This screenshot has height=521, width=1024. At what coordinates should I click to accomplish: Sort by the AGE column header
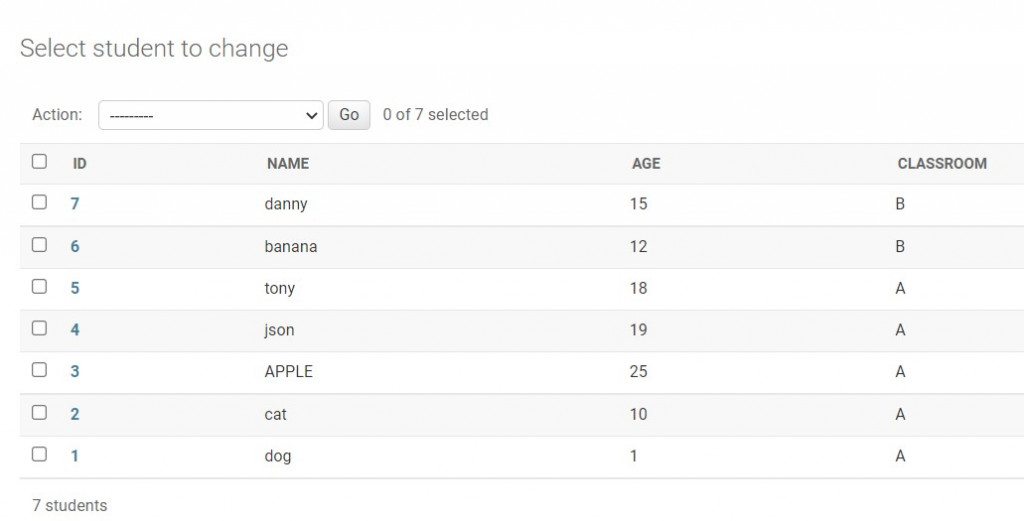[646, 163]
